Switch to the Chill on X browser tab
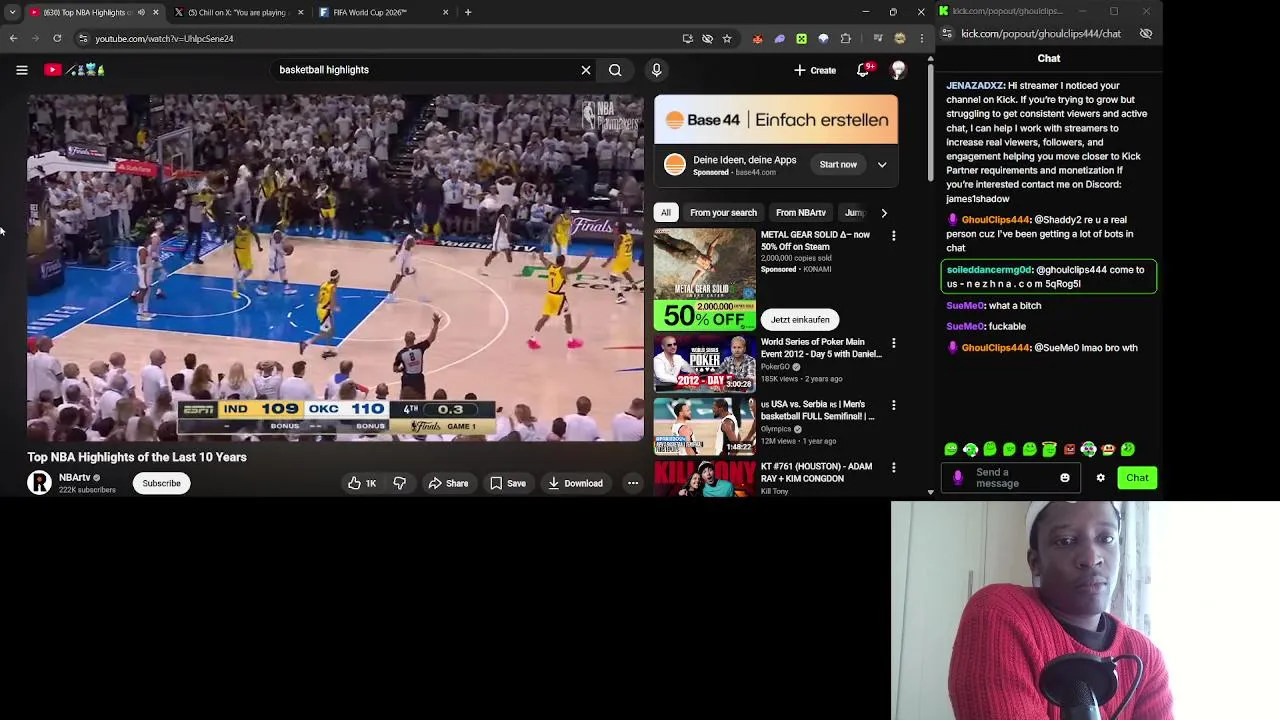 237,12
